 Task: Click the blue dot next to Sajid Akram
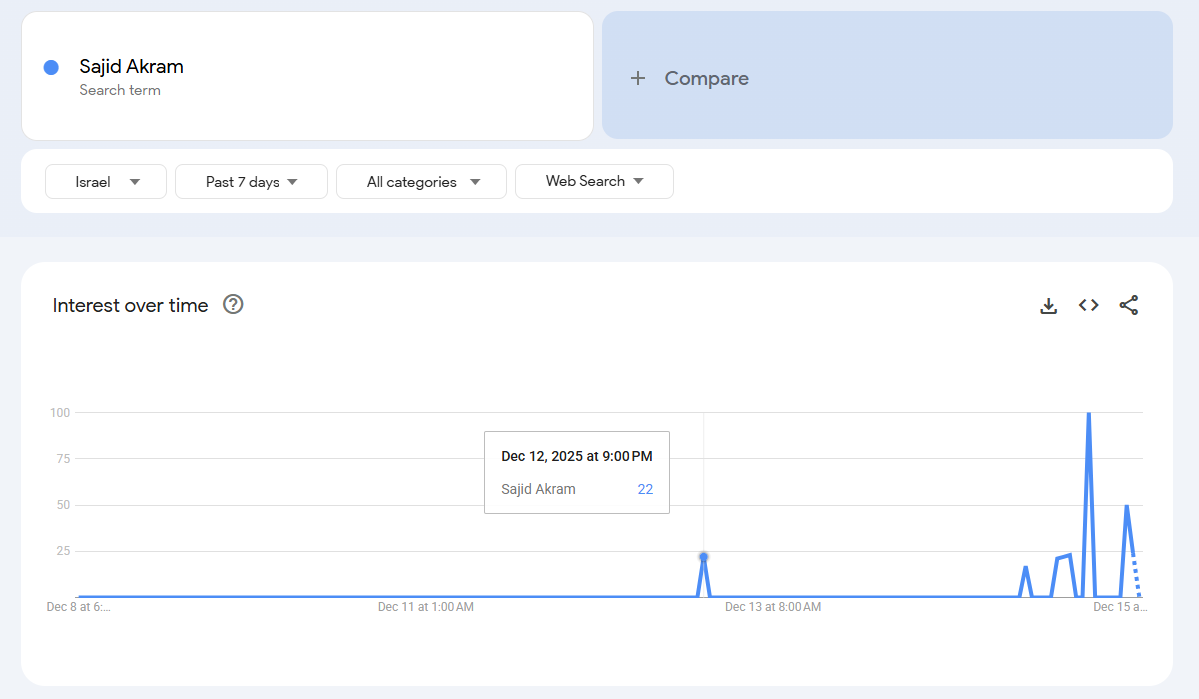tap(51, 67)
